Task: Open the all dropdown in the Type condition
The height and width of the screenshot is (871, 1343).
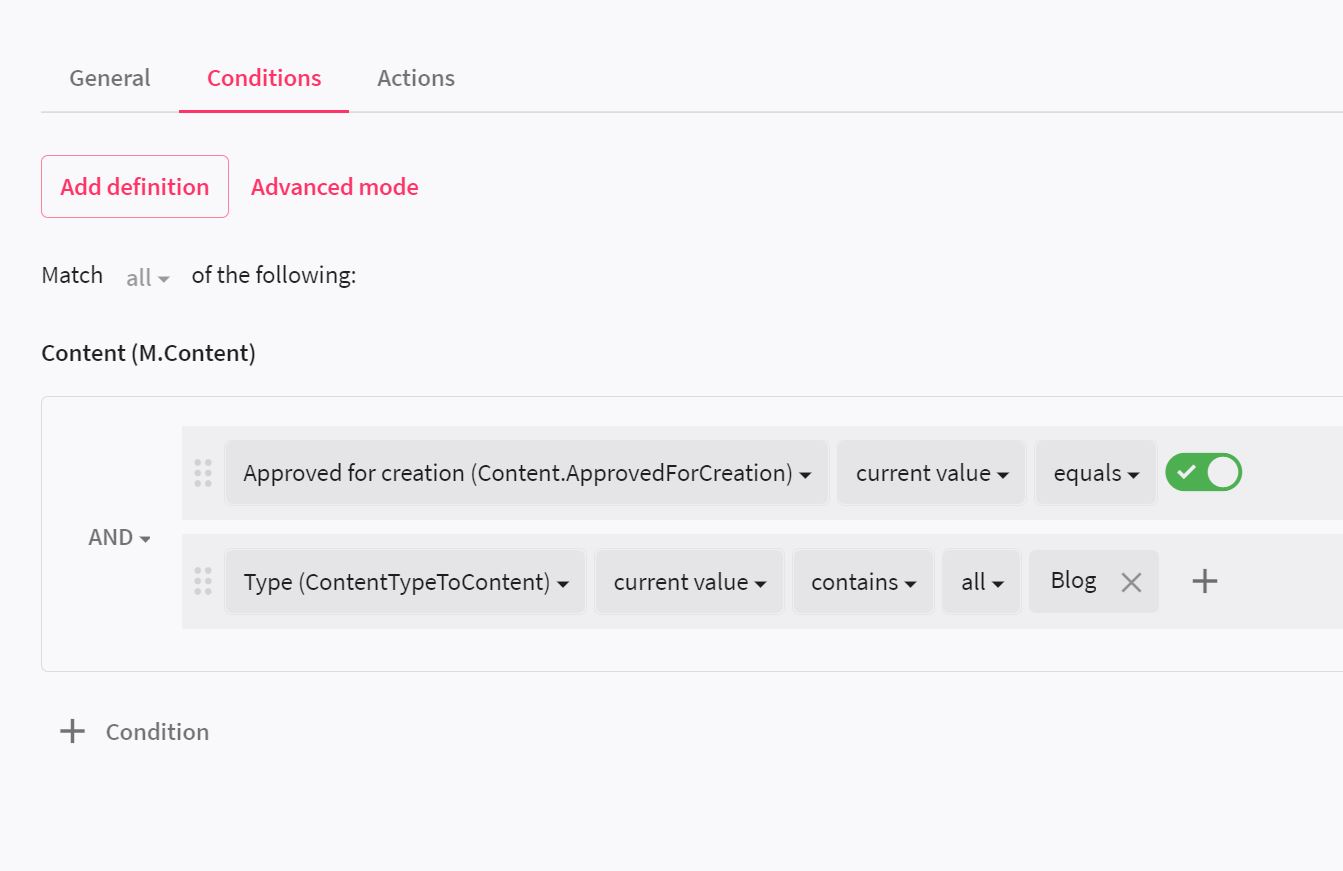Action: [980, 581]
